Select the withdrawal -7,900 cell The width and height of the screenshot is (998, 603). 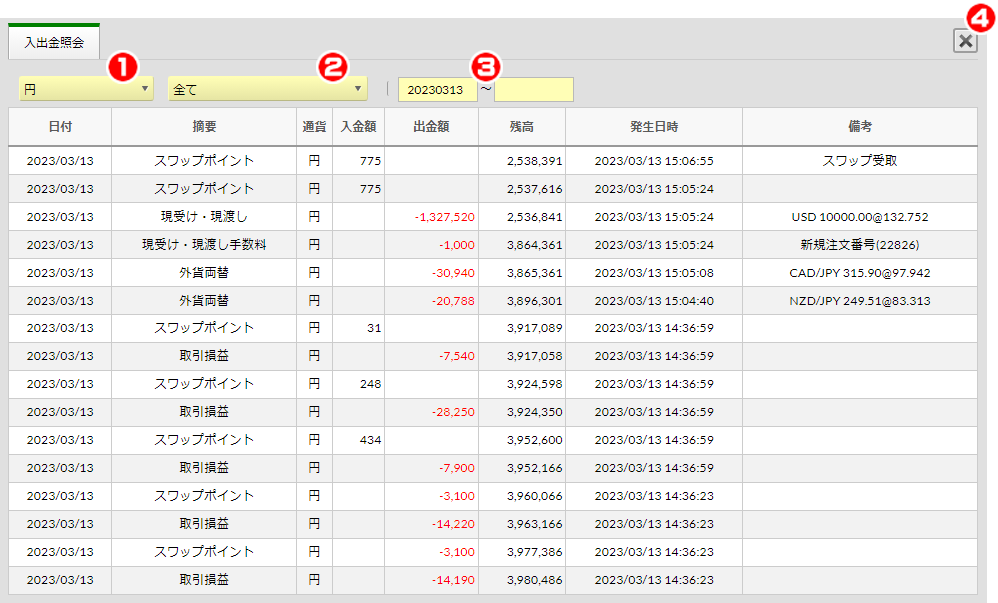[x=432, y=468]
